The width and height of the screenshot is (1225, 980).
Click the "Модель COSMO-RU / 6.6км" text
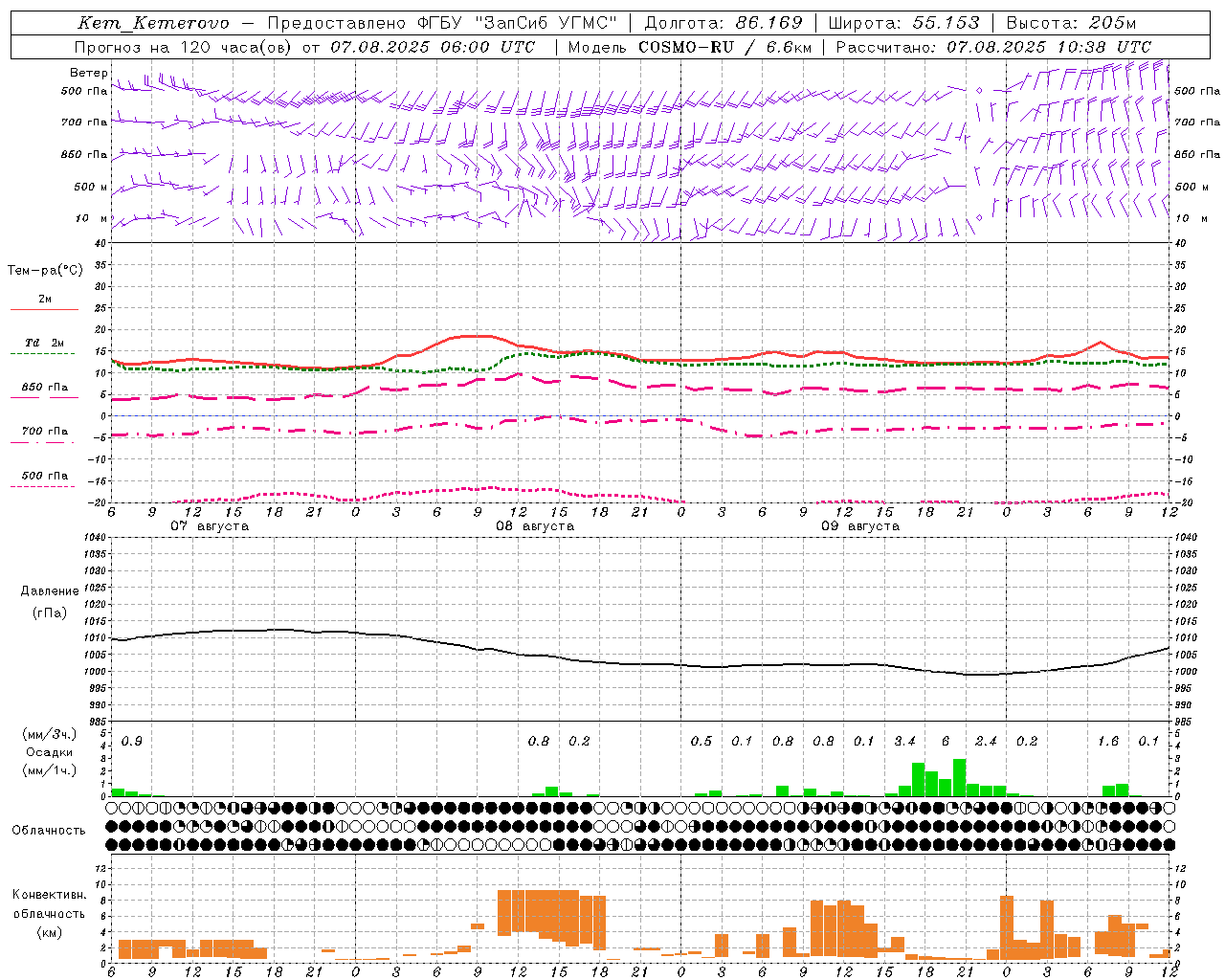coord(689,47)
